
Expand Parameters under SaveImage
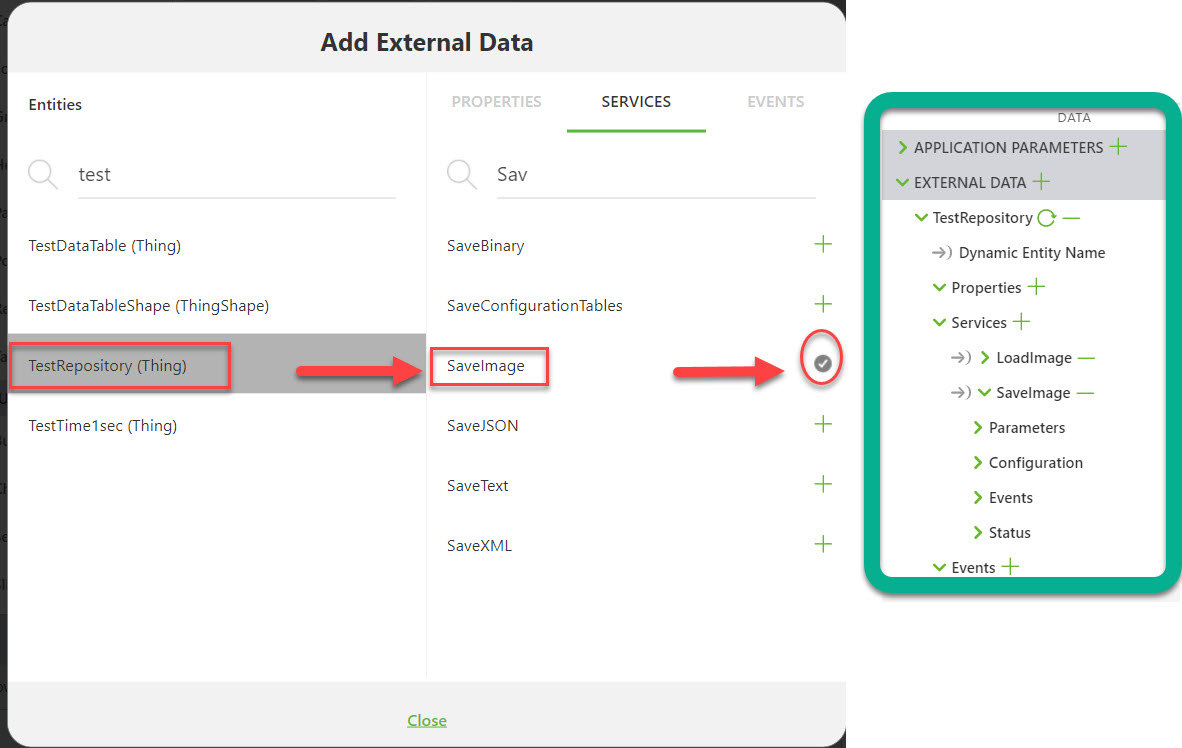(x=977, y=427)
